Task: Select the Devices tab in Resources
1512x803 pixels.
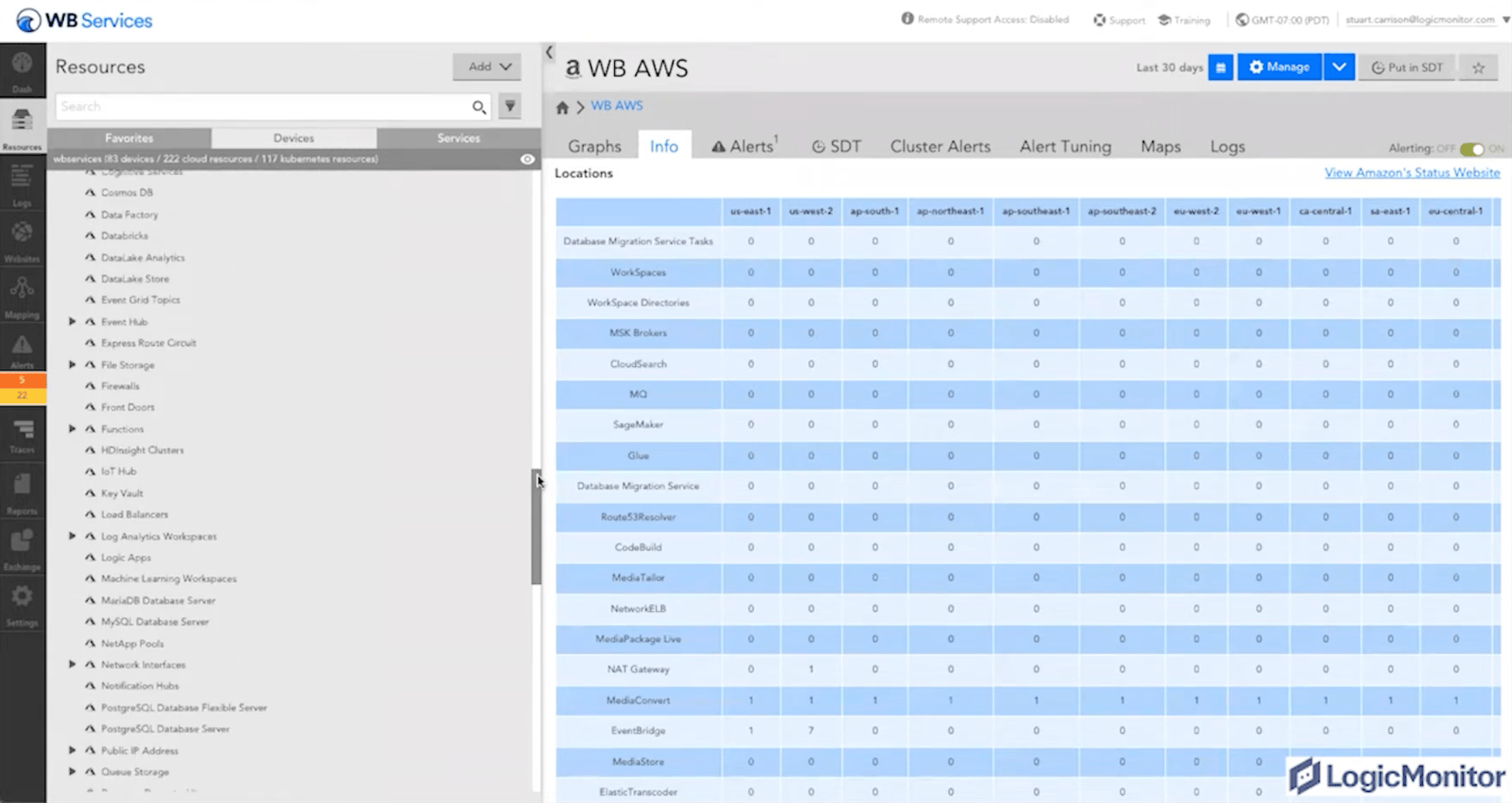Action: (294, 138)
